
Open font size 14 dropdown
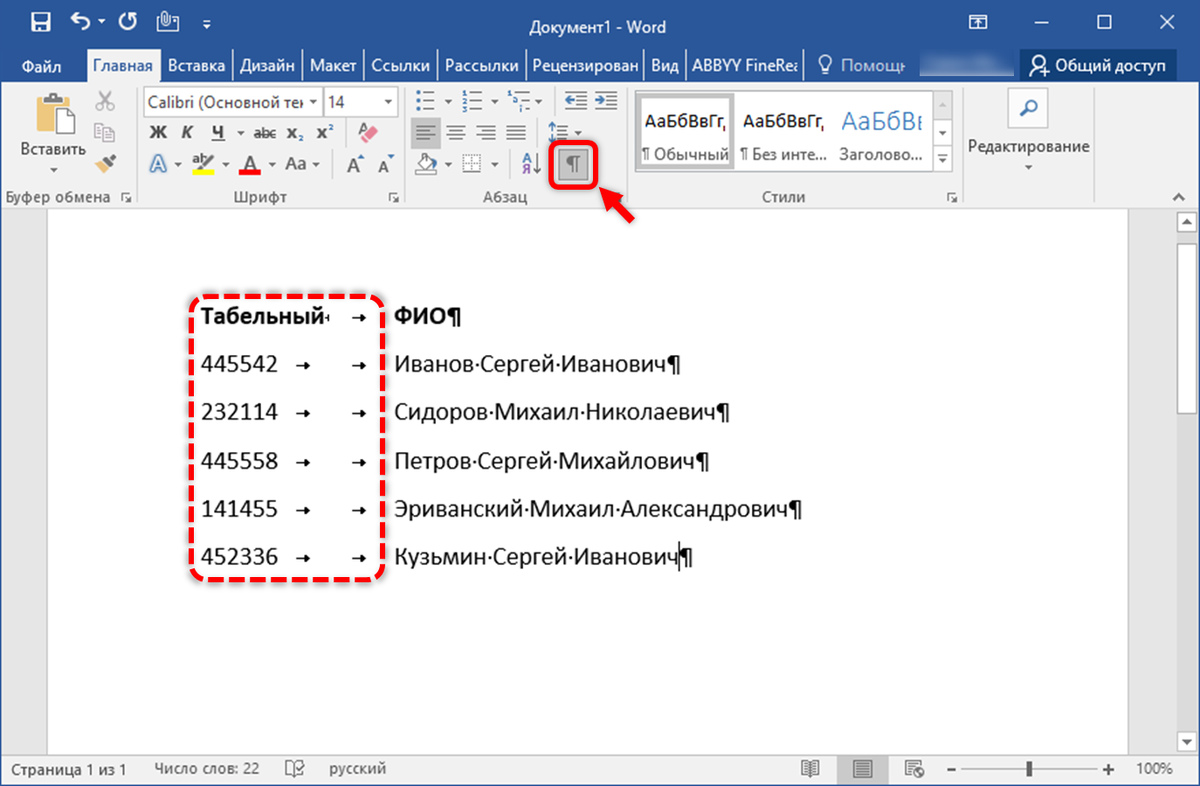coord(388,102)
